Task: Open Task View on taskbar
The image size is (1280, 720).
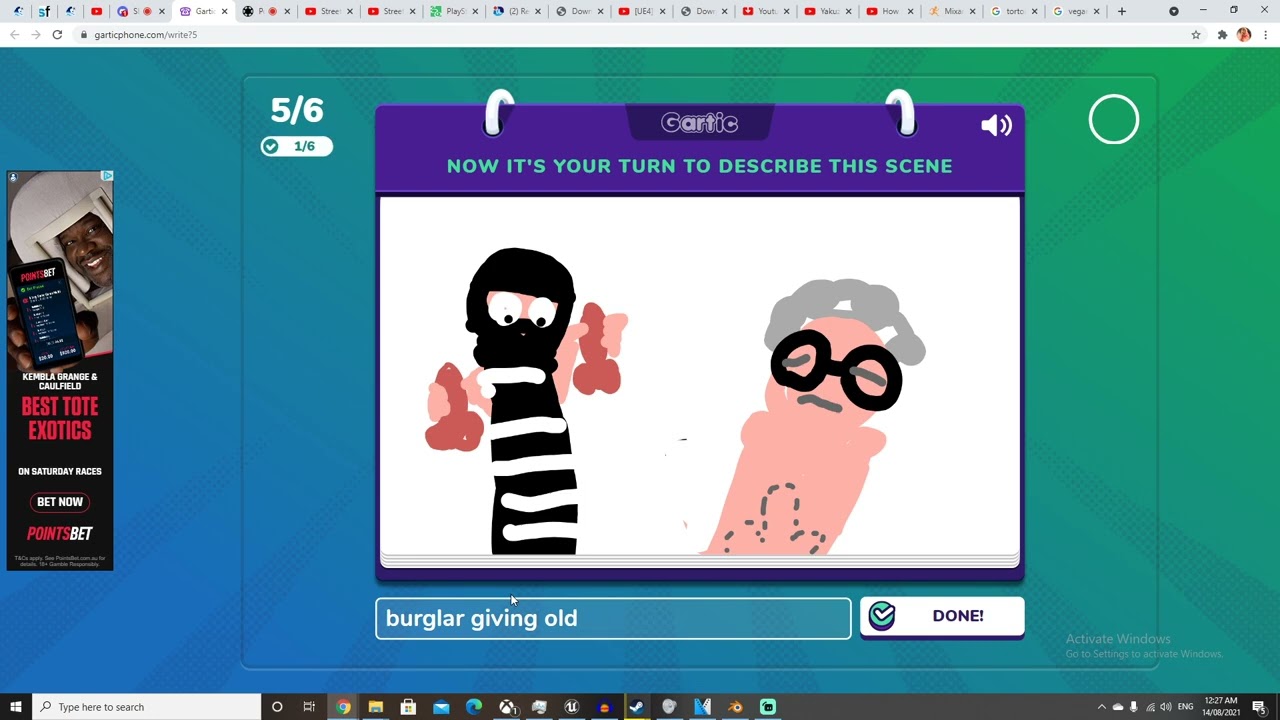Action: coord(309,707)
